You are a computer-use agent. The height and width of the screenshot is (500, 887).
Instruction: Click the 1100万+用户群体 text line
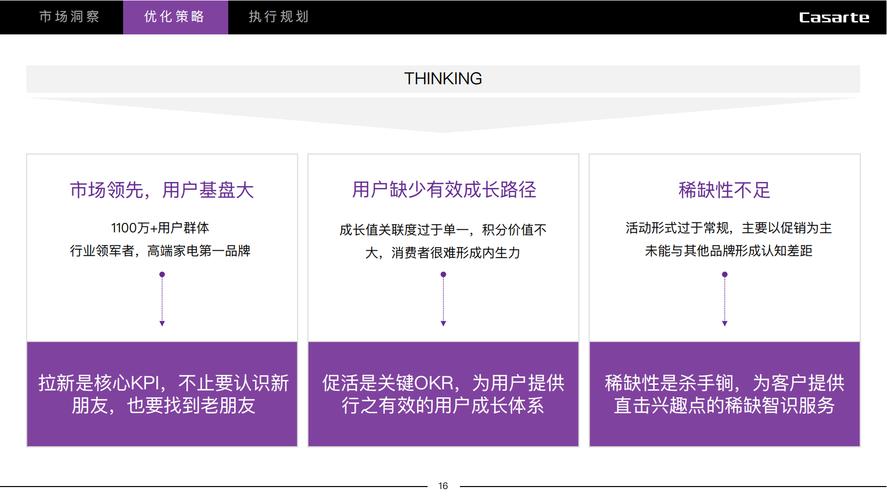point(160,228)
